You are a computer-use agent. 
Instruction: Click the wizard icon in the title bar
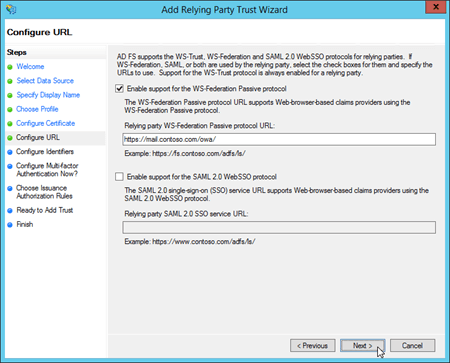point(11,9)
